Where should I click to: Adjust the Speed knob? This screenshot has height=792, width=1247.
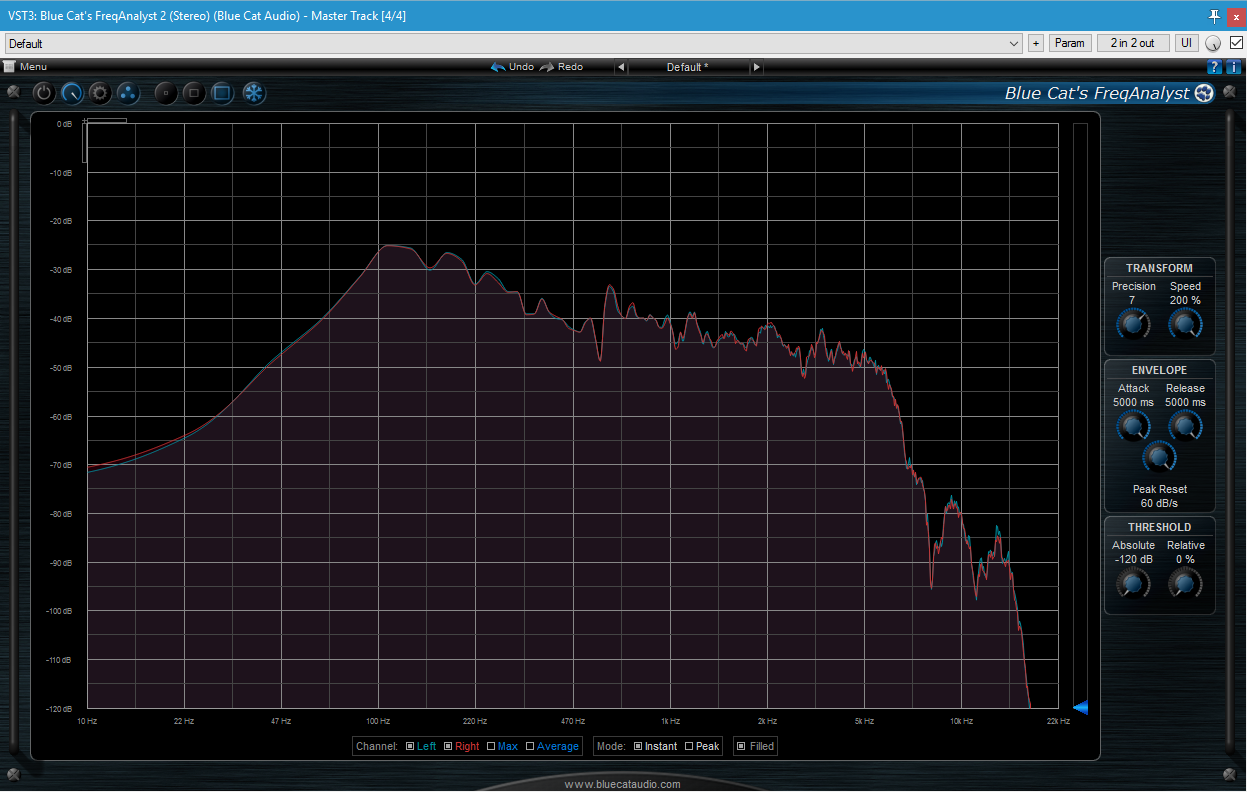1185,324
